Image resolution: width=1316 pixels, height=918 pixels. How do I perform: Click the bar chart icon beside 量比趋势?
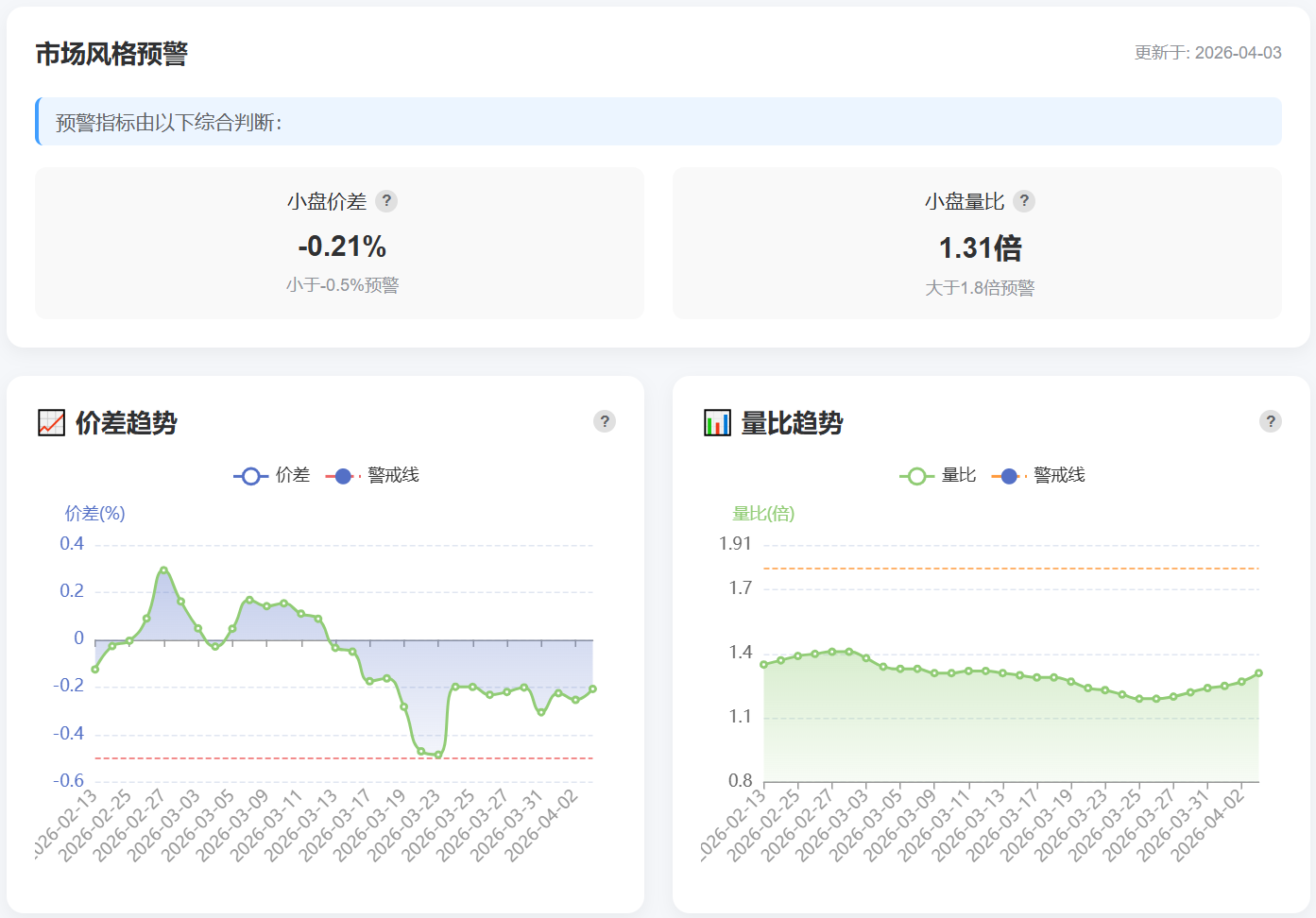[x=717, y=423]
